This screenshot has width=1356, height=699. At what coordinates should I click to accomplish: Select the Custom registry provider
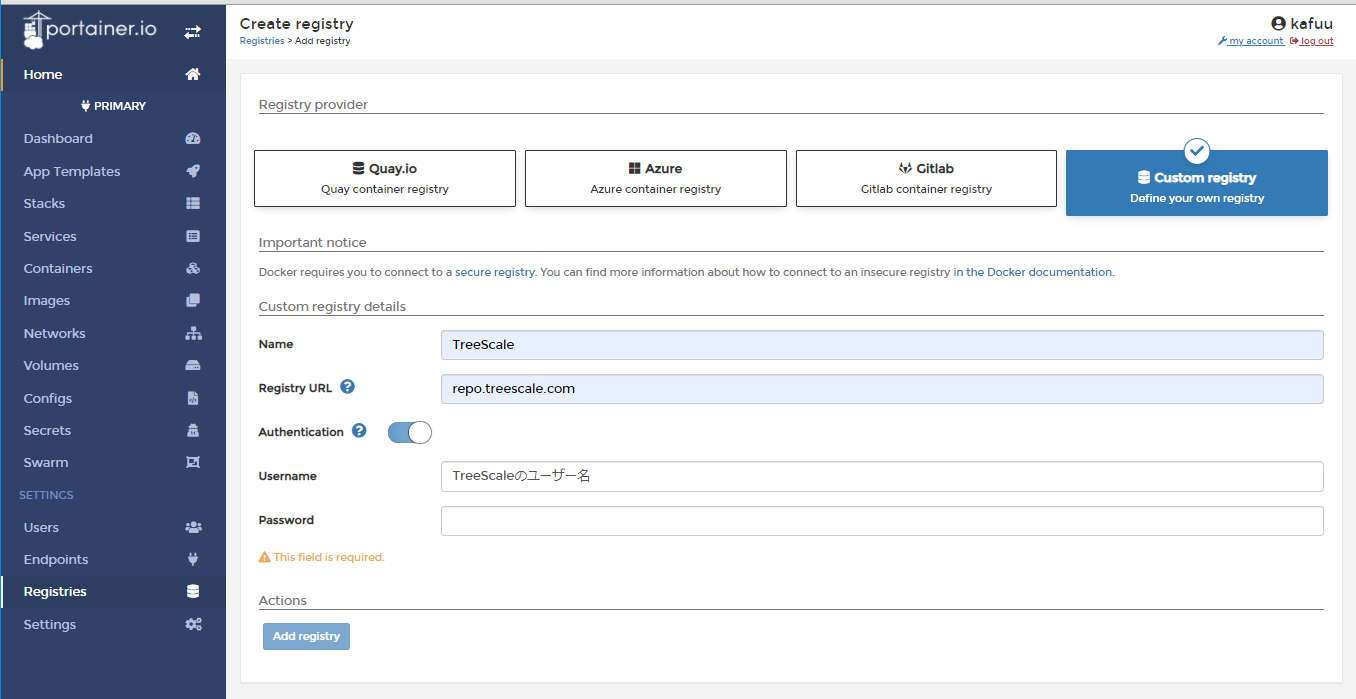point(1197,183)
